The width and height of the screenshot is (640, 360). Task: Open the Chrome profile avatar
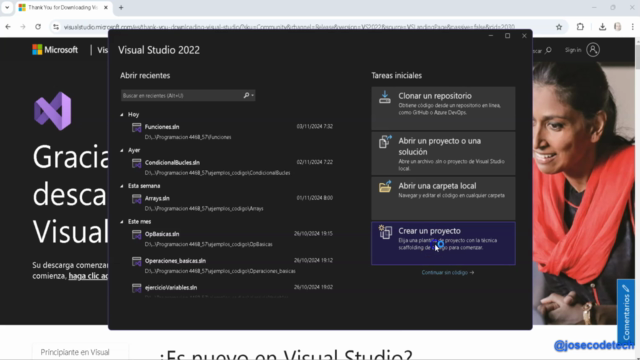tap(618, 27)
